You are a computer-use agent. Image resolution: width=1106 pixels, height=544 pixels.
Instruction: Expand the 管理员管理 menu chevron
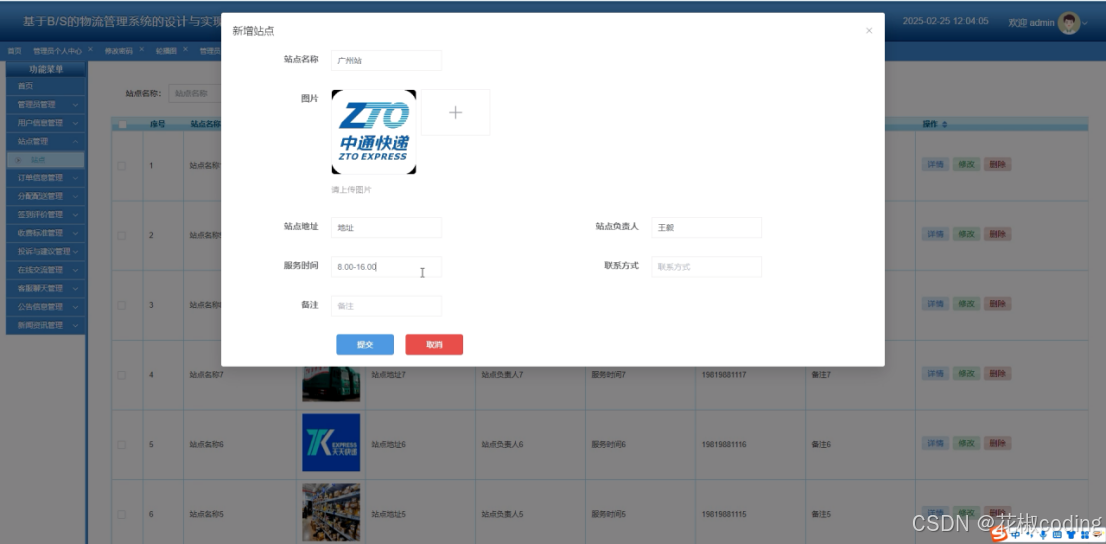[75, 104]
